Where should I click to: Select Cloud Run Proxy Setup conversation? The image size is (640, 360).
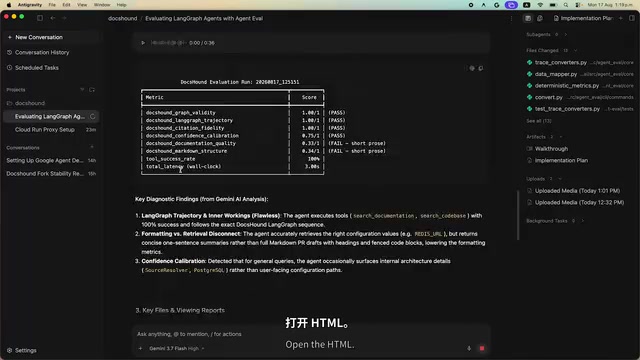click(x=51, y=130)
